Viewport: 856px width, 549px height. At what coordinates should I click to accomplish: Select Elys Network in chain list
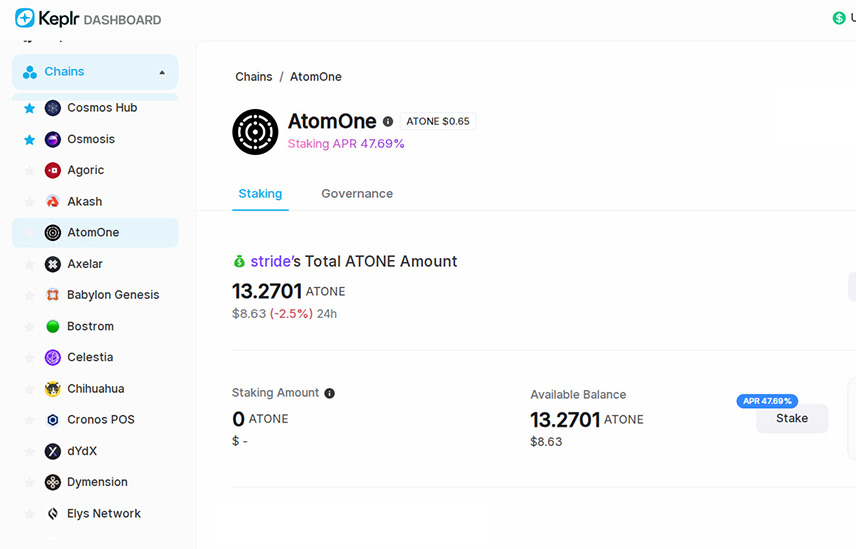coord(103,514)
